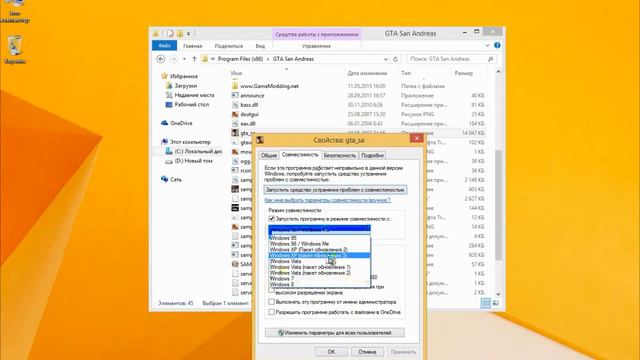This screenshot has height=360, width=640.
Task: Cancel Properties dialog with Отмена
Action: click(x=367, y=352)
